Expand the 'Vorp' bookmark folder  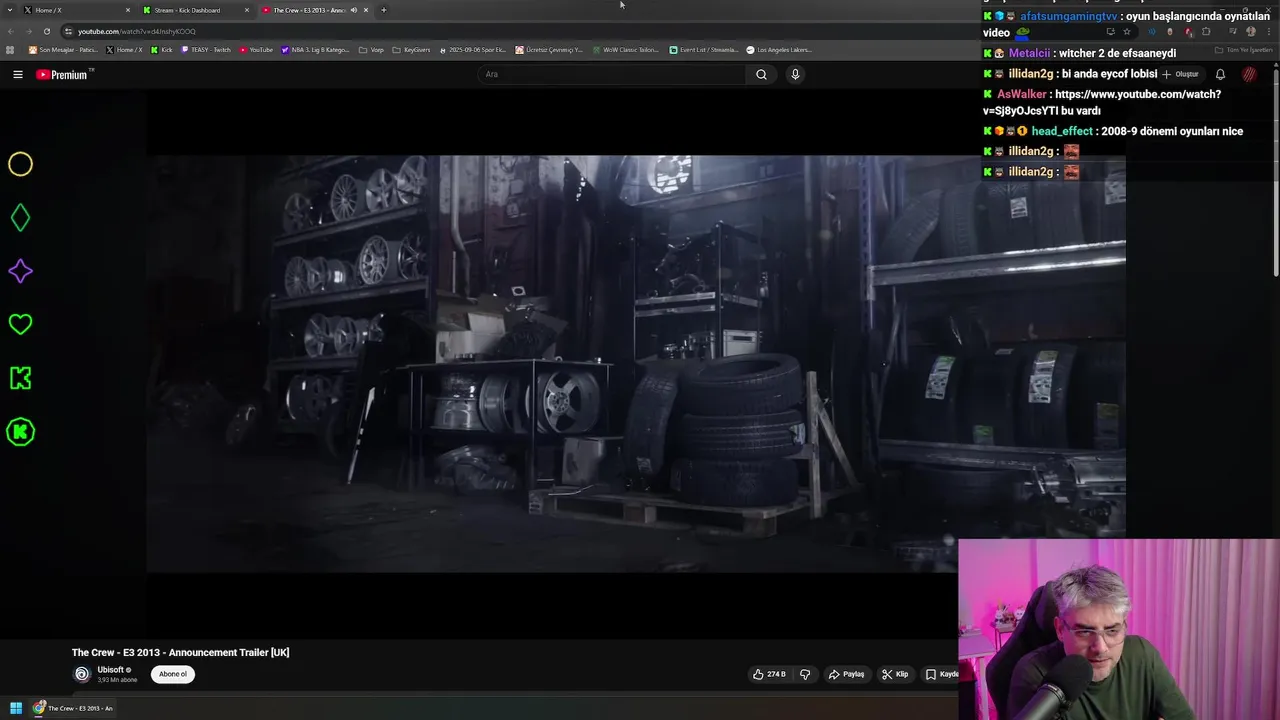(x=371, y=50)
